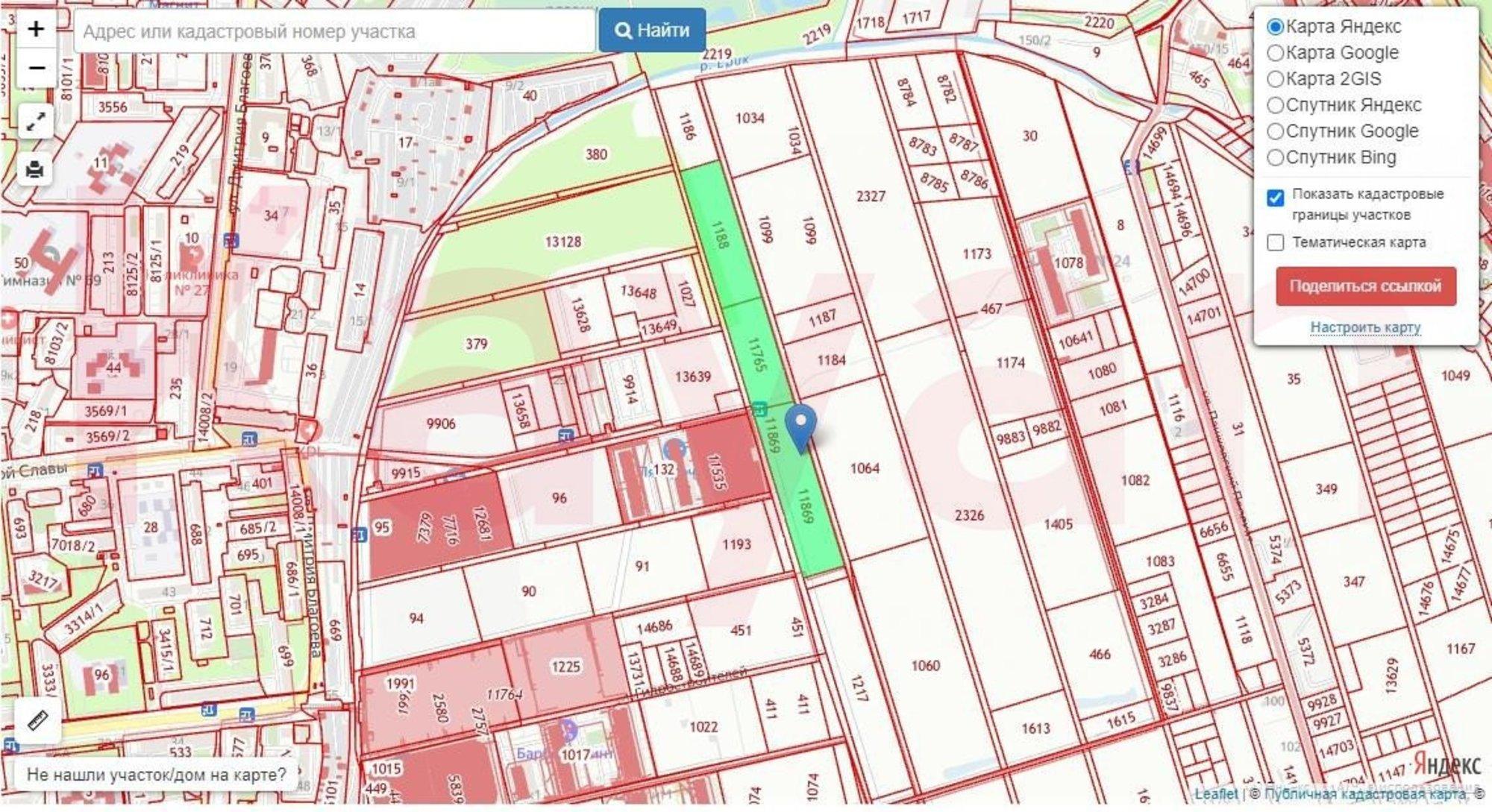Select Спутник Google radio option
This screenshot has height=812, width=1492.
[1275, 131]
